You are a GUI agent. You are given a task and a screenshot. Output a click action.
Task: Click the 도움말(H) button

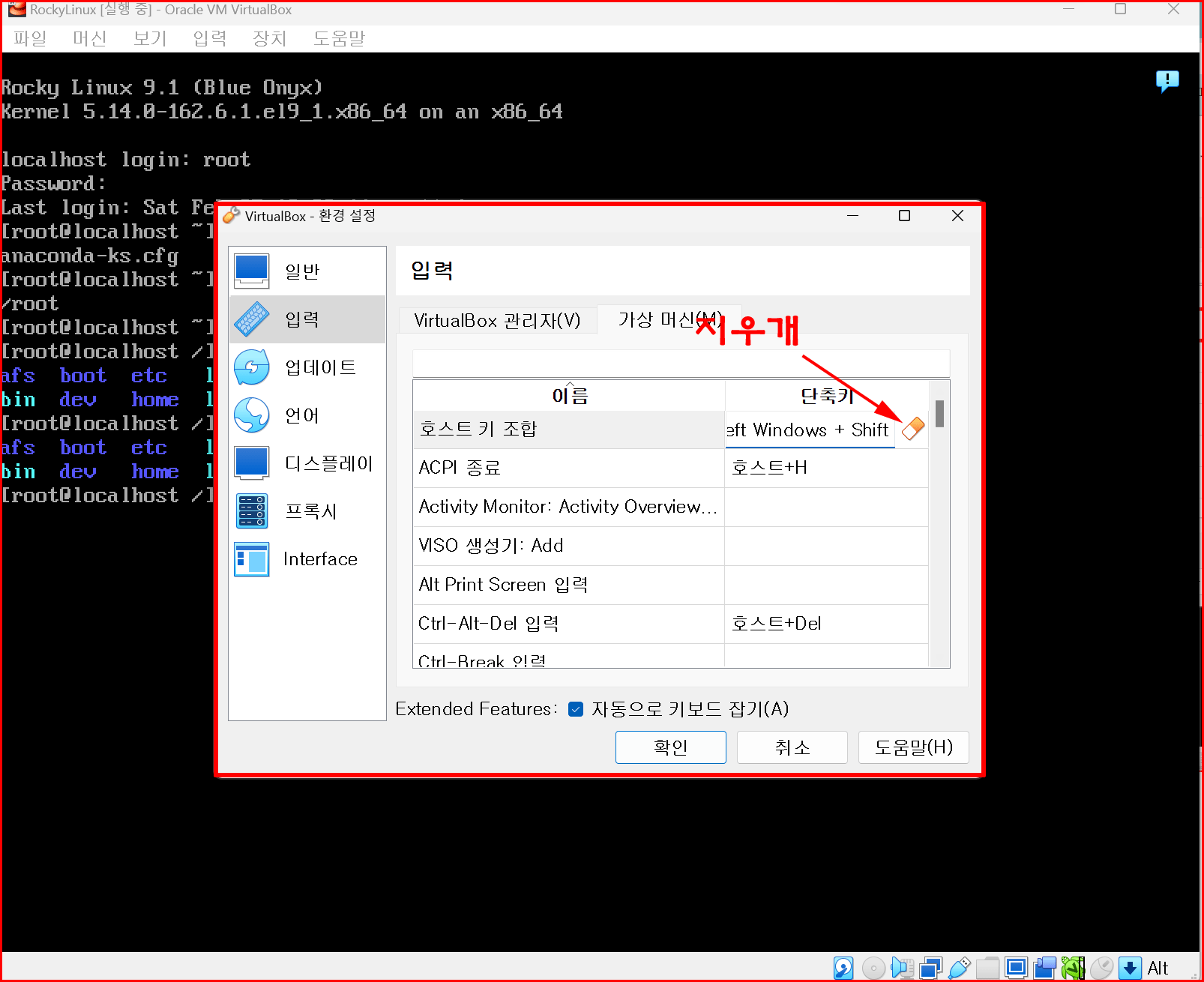tap(914, 747)
